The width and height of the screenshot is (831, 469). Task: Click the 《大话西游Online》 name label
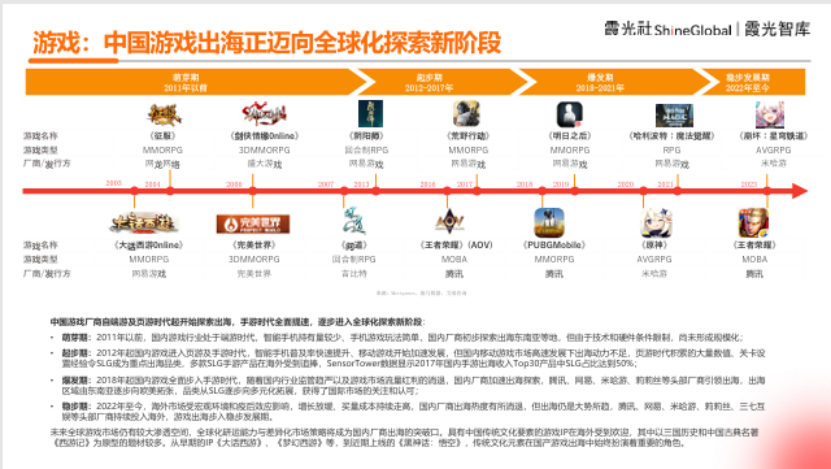[148, 245]
